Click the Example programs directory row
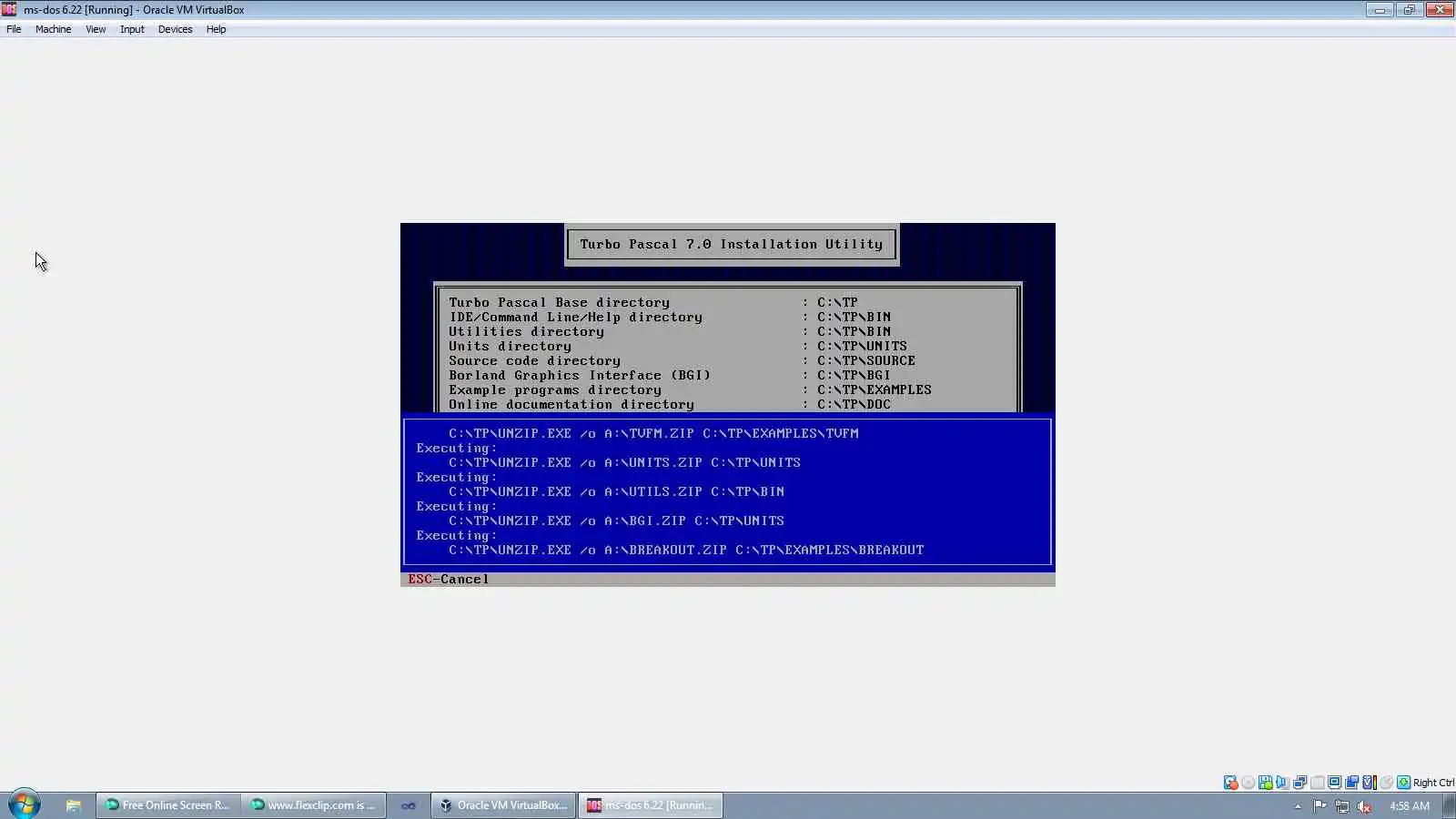Screen dimensions: 1456x819 (690, 390)
